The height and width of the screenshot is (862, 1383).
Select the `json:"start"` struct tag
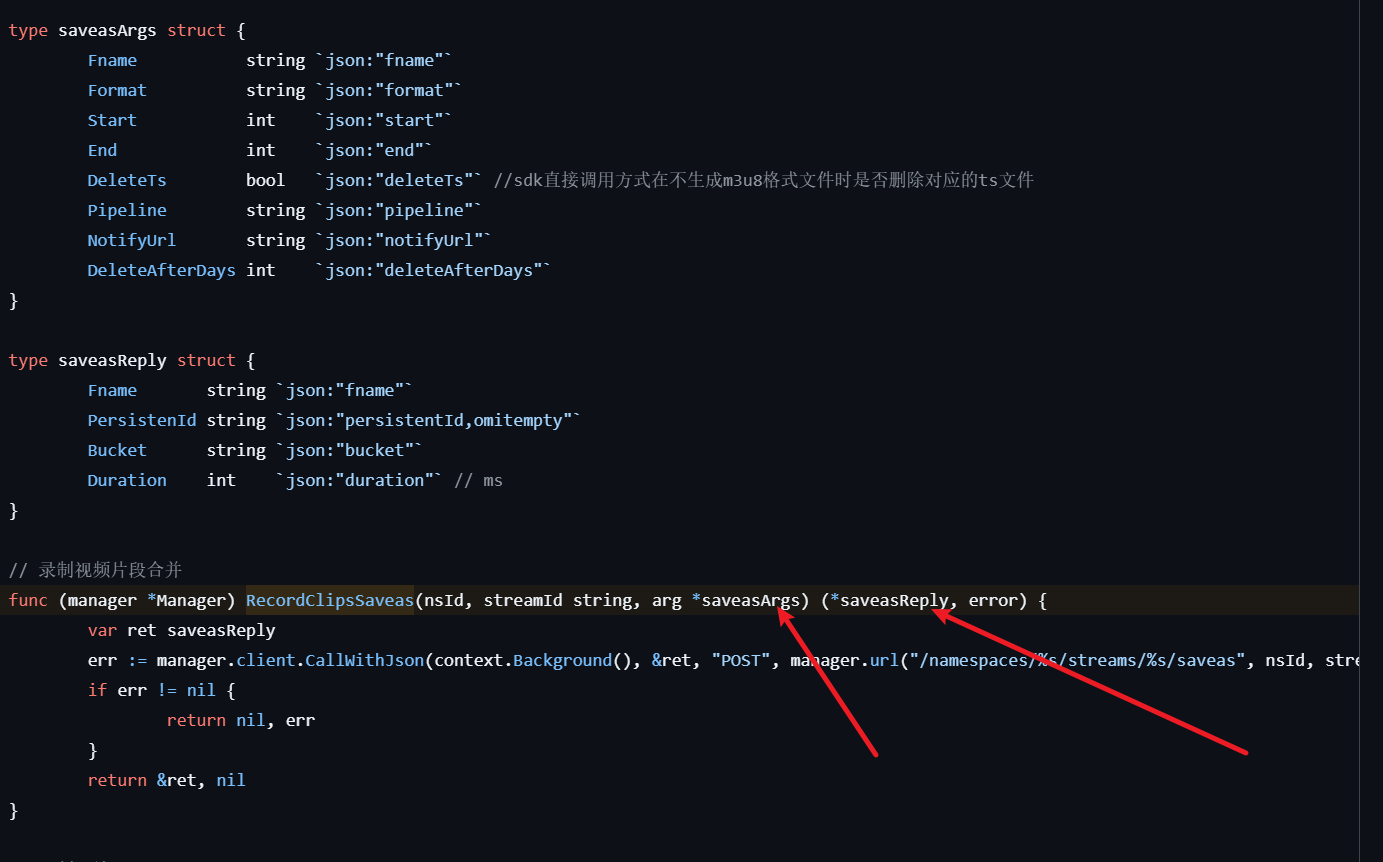tap(384, 120)
